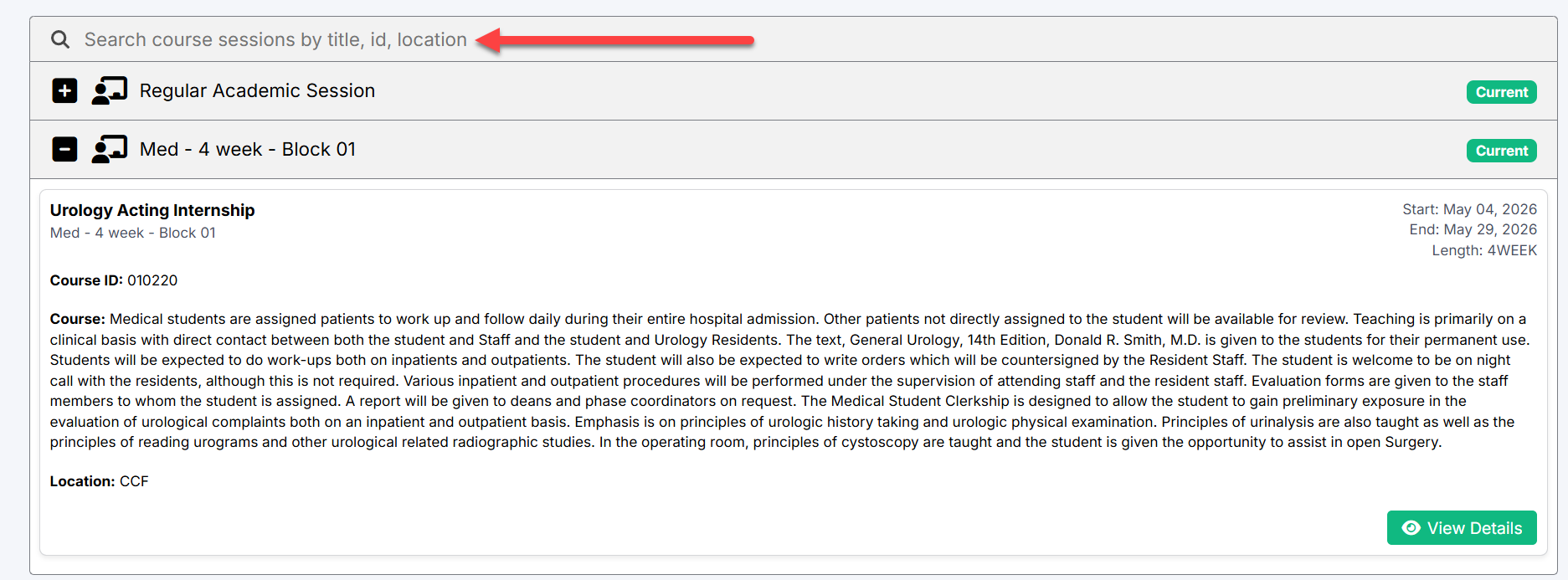Select the Regular Academic Session title
The width and height of the screenshot is (1568, 580).
(257, 90)
